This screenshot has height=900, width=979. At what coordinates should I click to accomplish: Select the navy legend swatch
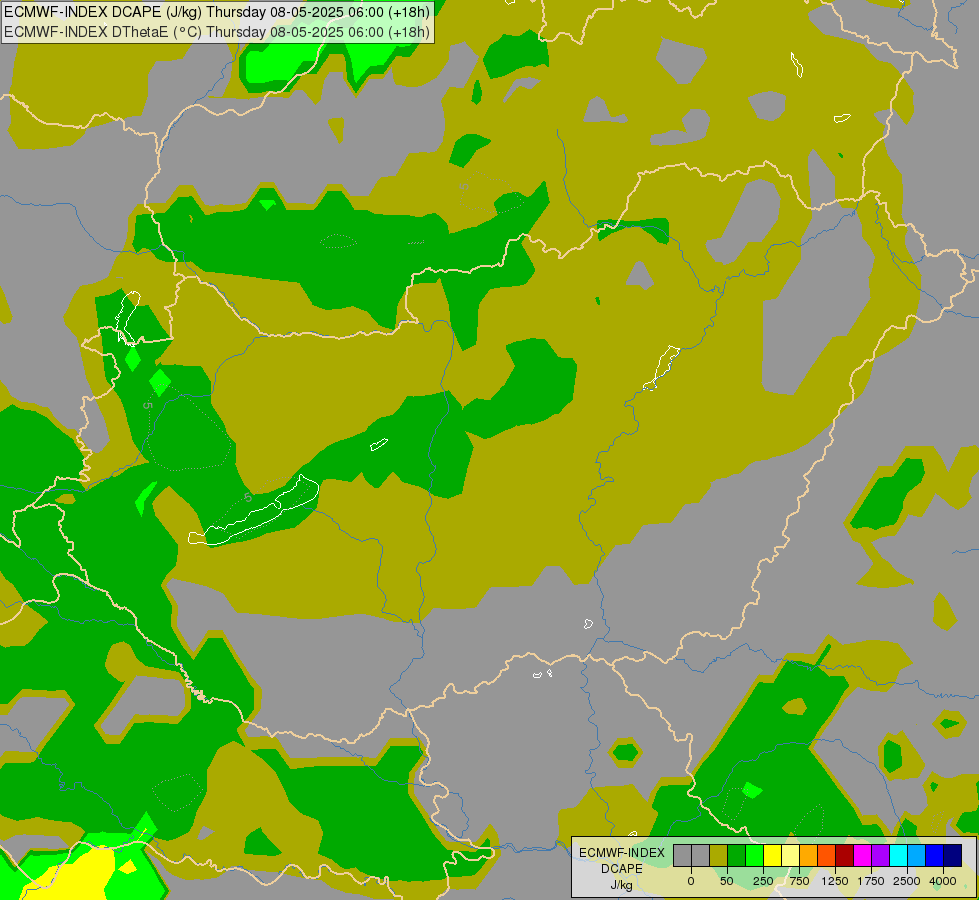(953, 855)
